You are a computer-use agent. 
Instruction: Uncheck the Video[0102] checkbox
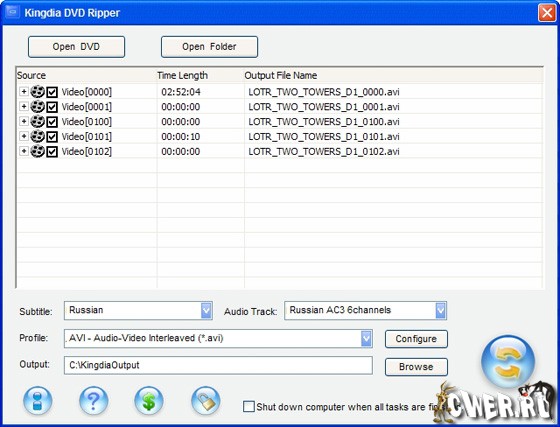(52, 152)
